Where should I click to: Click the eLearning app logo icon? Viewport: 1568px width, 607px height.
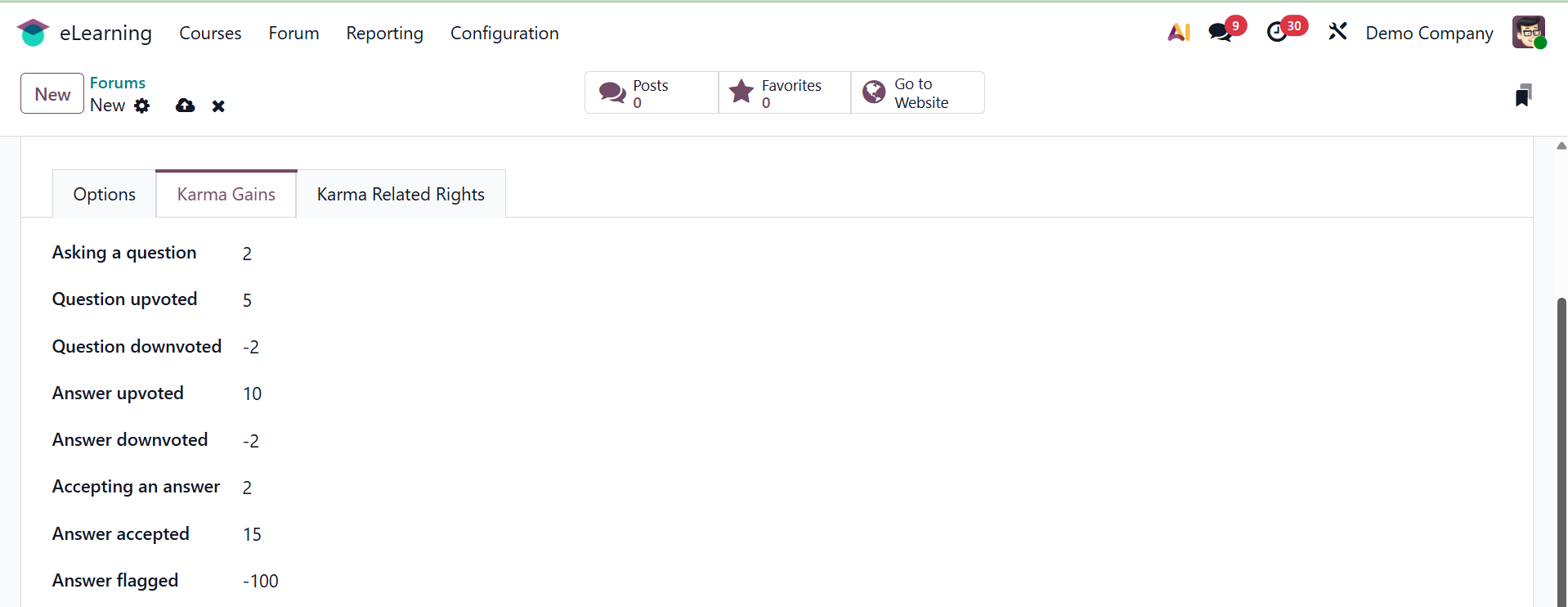[33, 33]
